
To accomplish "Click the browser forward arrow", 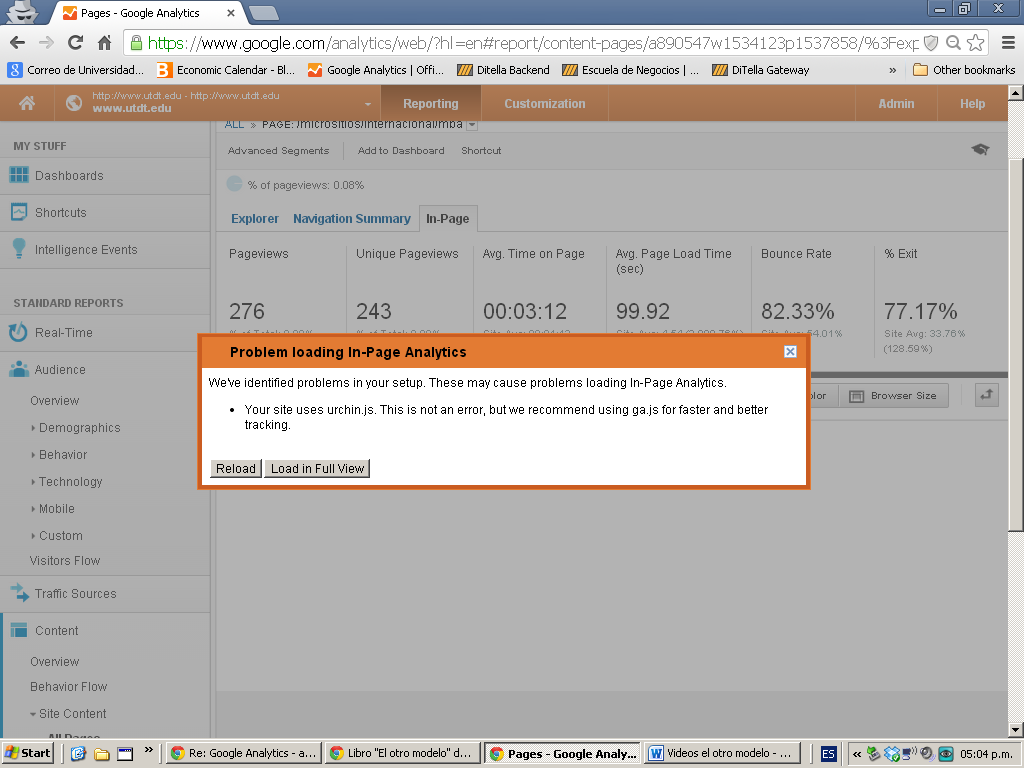I will click(46, 43).
